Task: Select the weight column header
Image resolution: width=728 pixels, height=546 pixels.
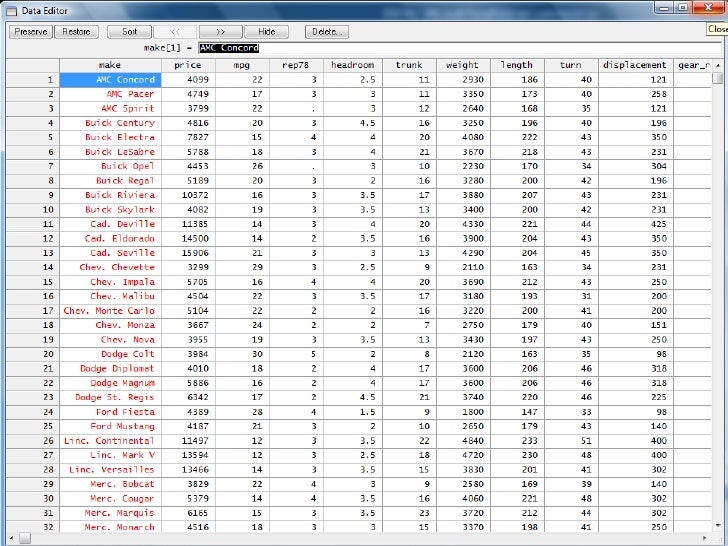Action: pyautogui.click(x=463, y=65)
